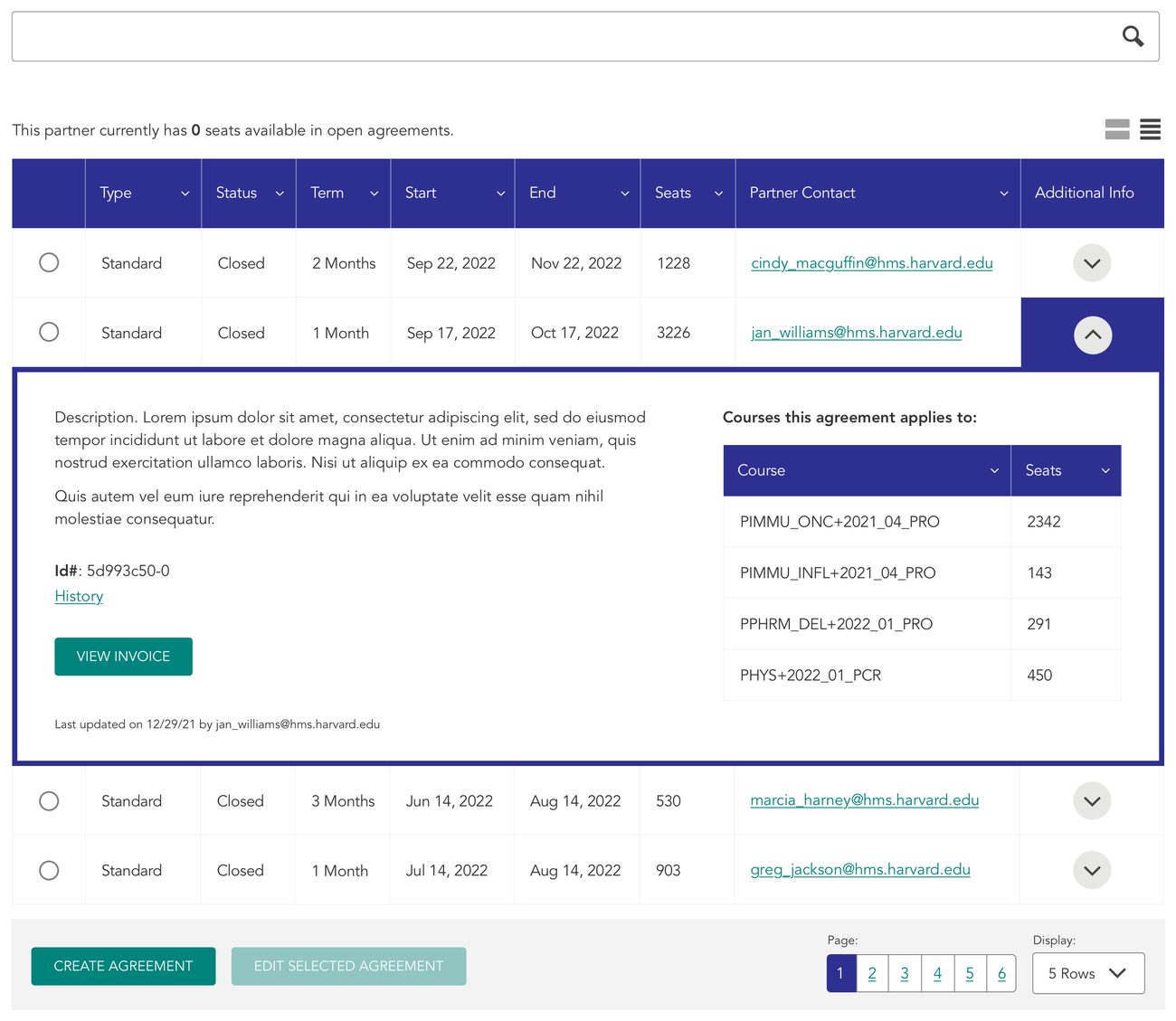Screen dimensions: 1176x1021
Task: Click the CREATE AGREEMENT button
Action: pyautogui.click(x=123, y=966)
